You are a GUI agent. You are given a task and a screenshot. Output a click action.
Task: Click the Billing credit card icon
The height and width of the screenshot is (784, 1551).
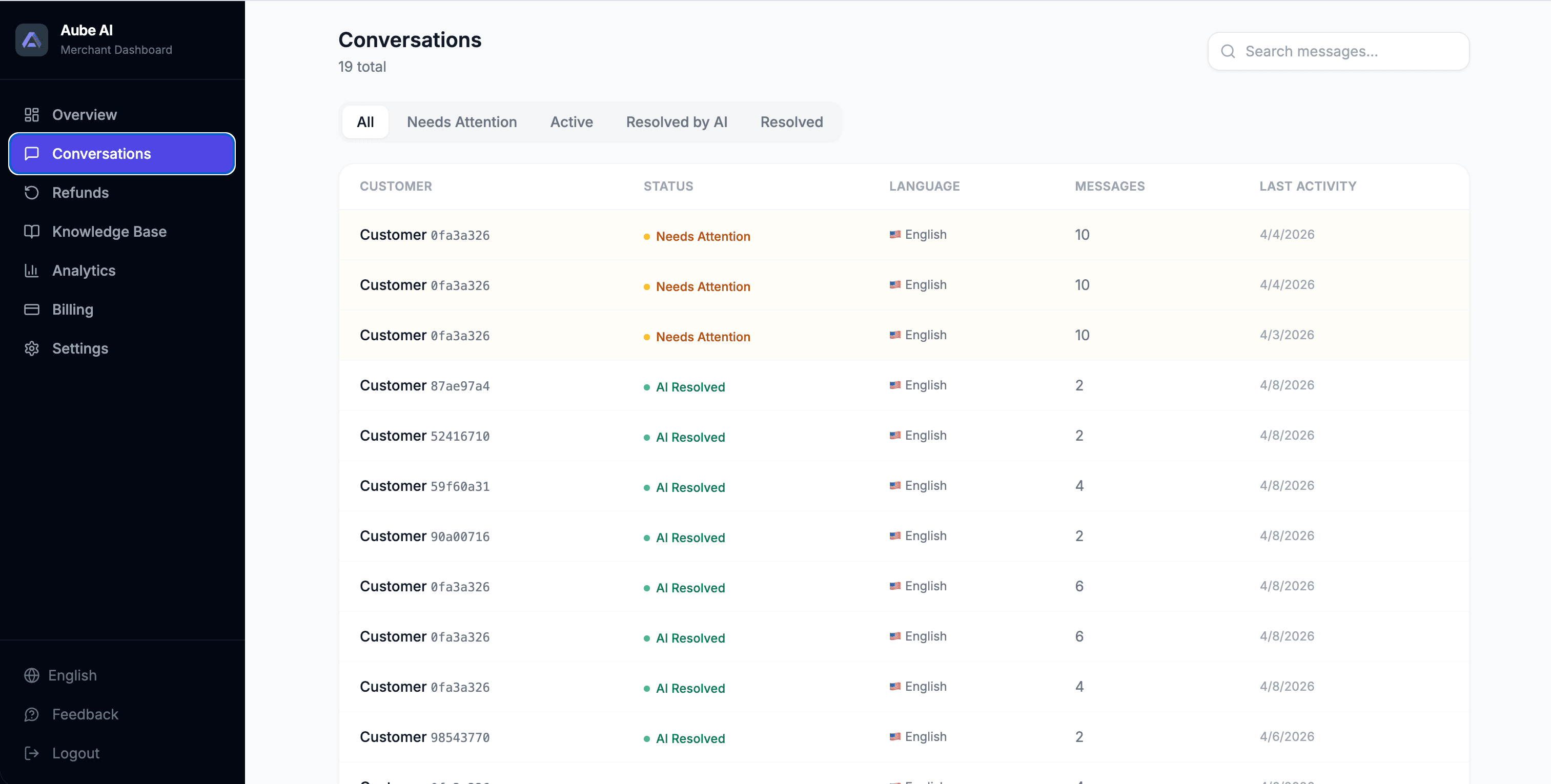[x=31, y=310]
